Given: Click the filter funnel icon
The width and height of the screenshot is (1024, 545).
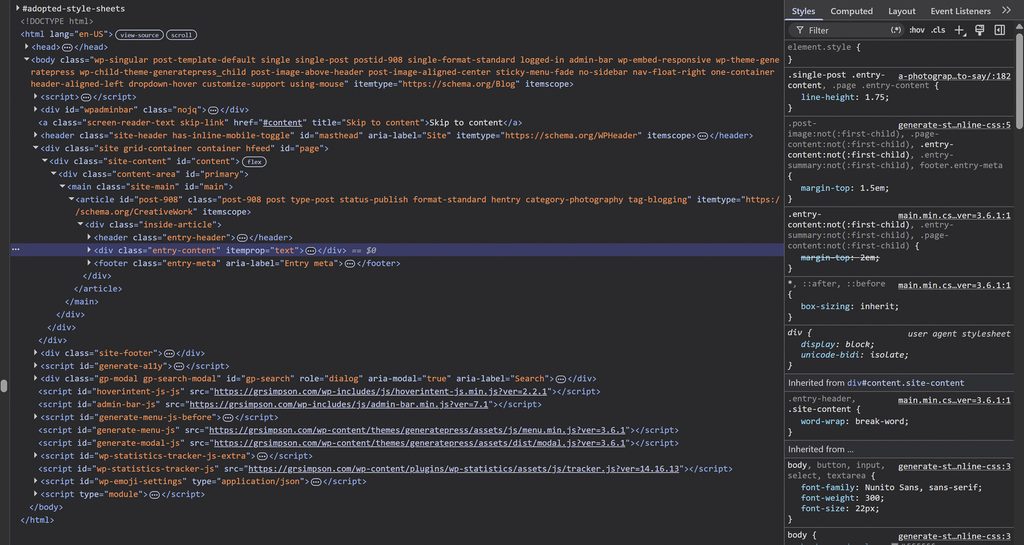Looking at the screenshot, I should click(799, 30).
